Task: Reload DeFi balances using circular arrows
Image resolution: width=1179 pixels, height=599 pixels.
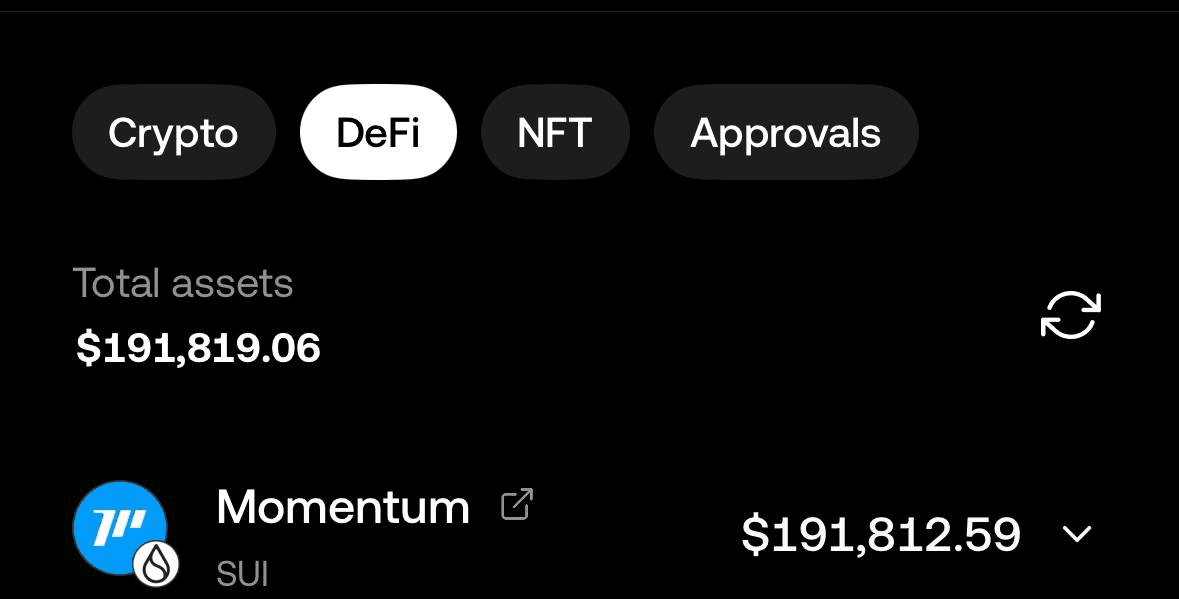Action: [x=1070, y=314]
